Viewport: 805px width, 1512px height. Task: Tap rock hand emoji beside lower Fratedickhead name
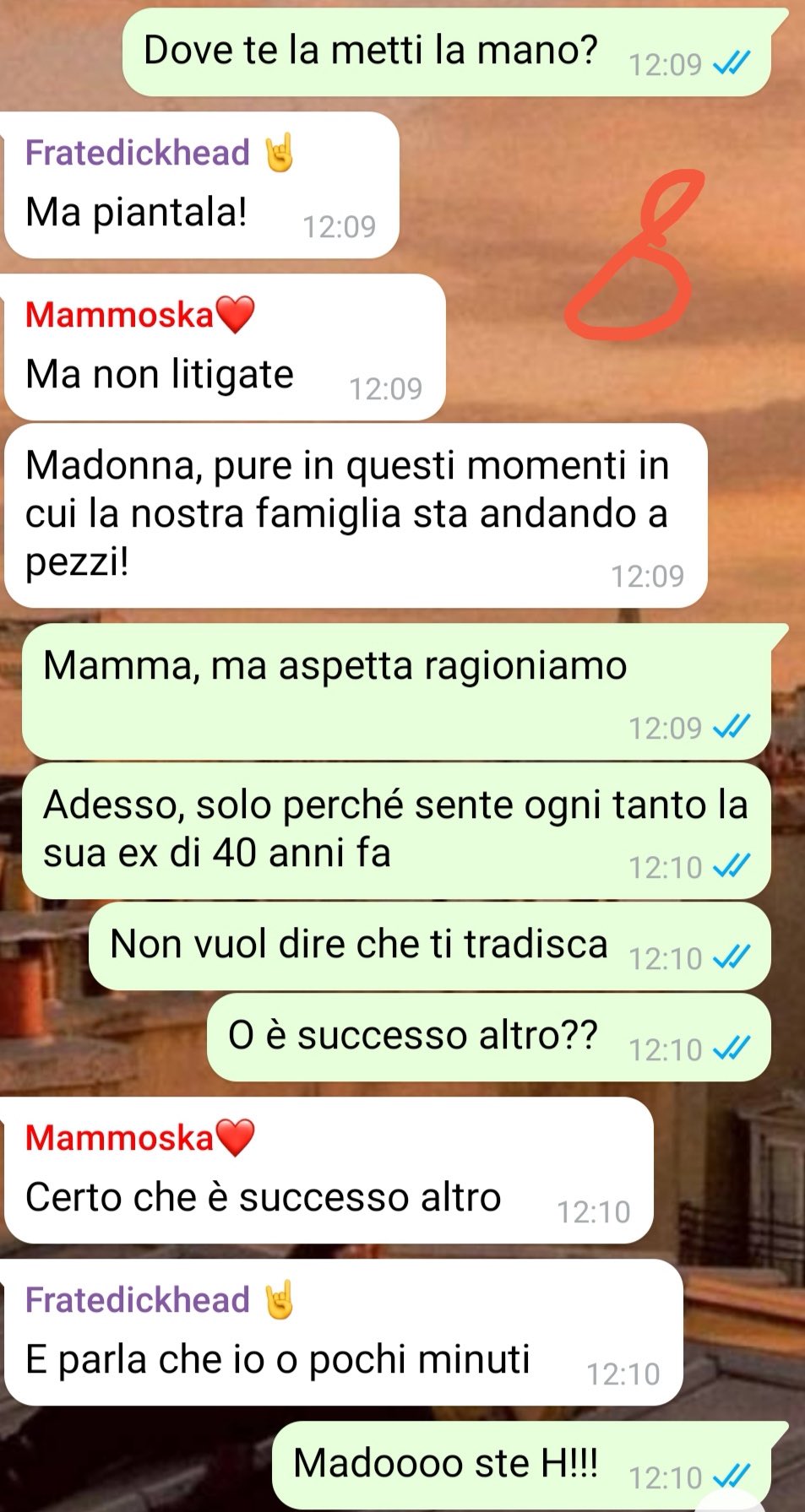click(280, 1300)
